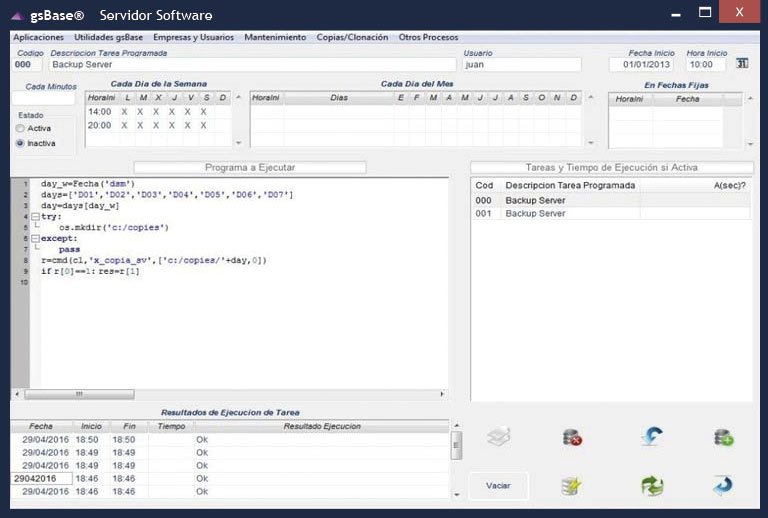Click the Fecha column header in fixed dates table

688,99
